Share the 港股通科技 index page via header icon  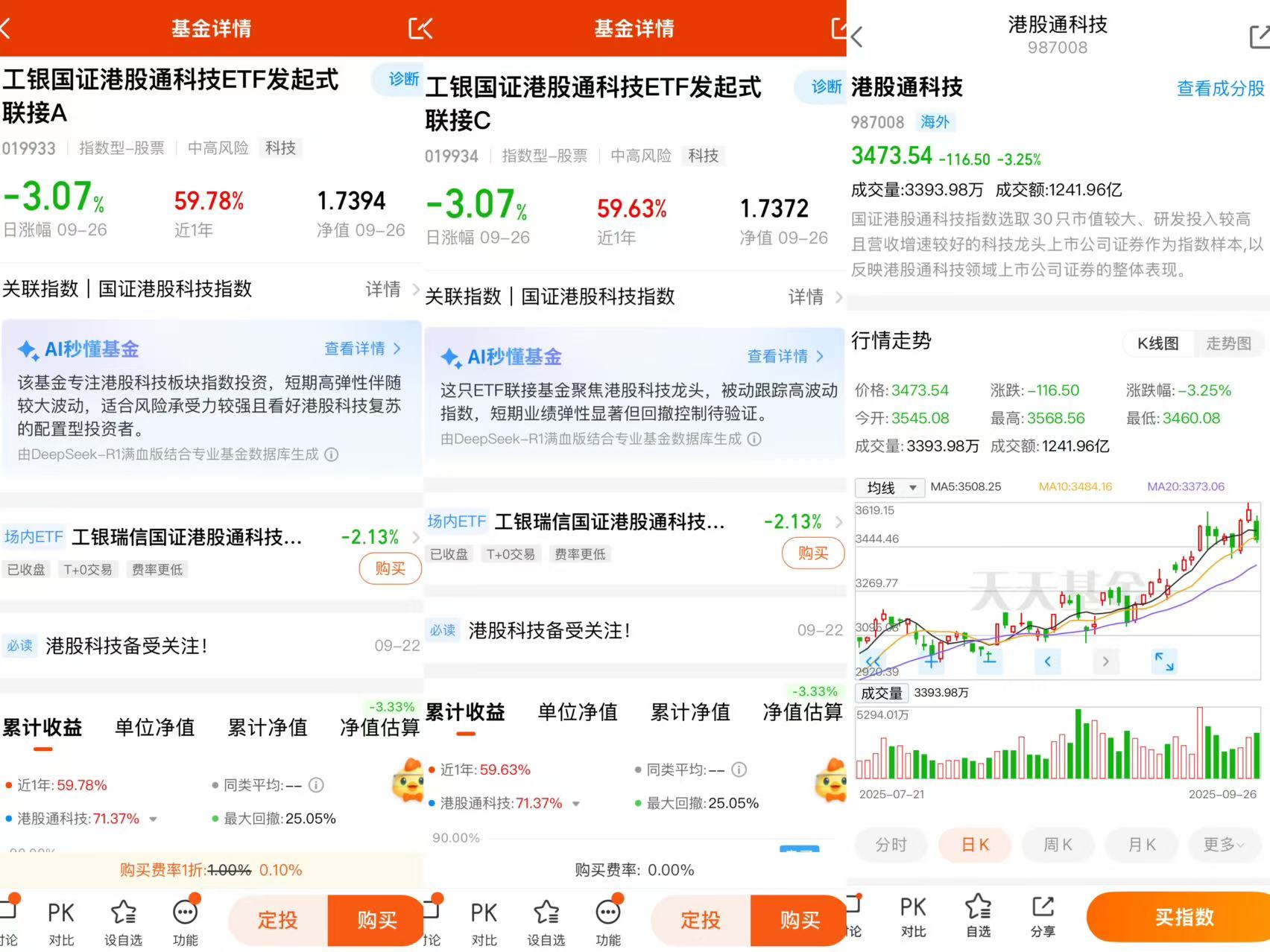pyautogui.click(x=1260, y=37)
